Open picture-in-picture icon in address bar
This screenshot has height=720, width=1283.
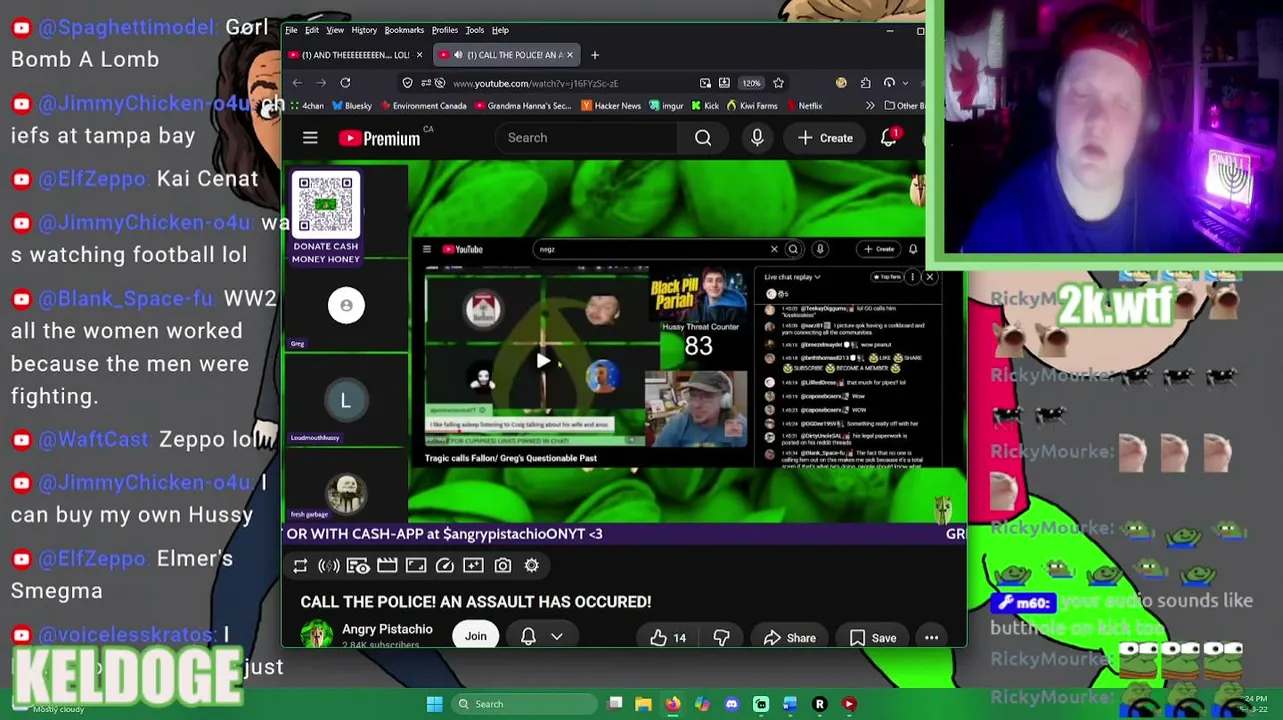click(706, 83)
